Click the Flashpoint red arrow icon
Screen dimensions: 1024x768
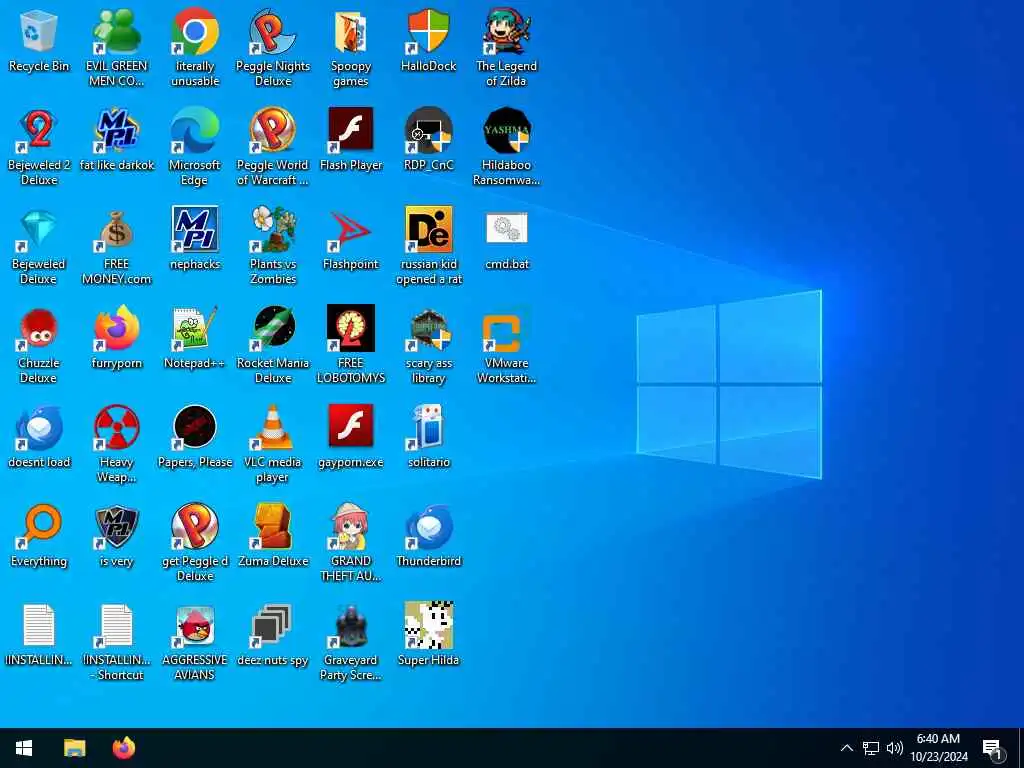coord(351,230)
